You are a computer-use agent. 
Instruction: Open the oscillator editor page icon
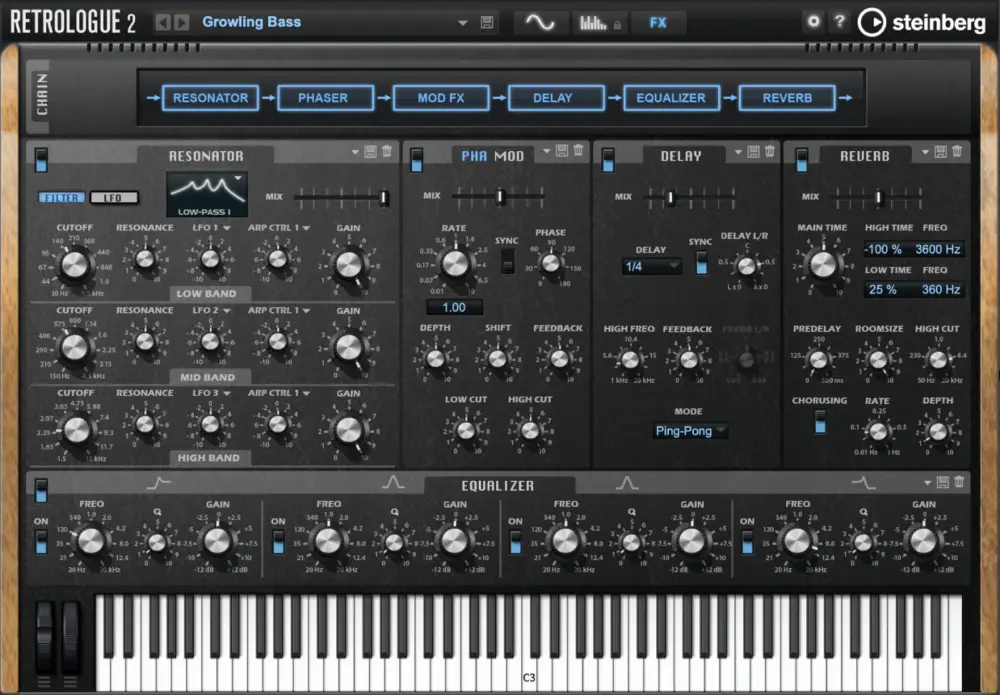pos(538,22)
